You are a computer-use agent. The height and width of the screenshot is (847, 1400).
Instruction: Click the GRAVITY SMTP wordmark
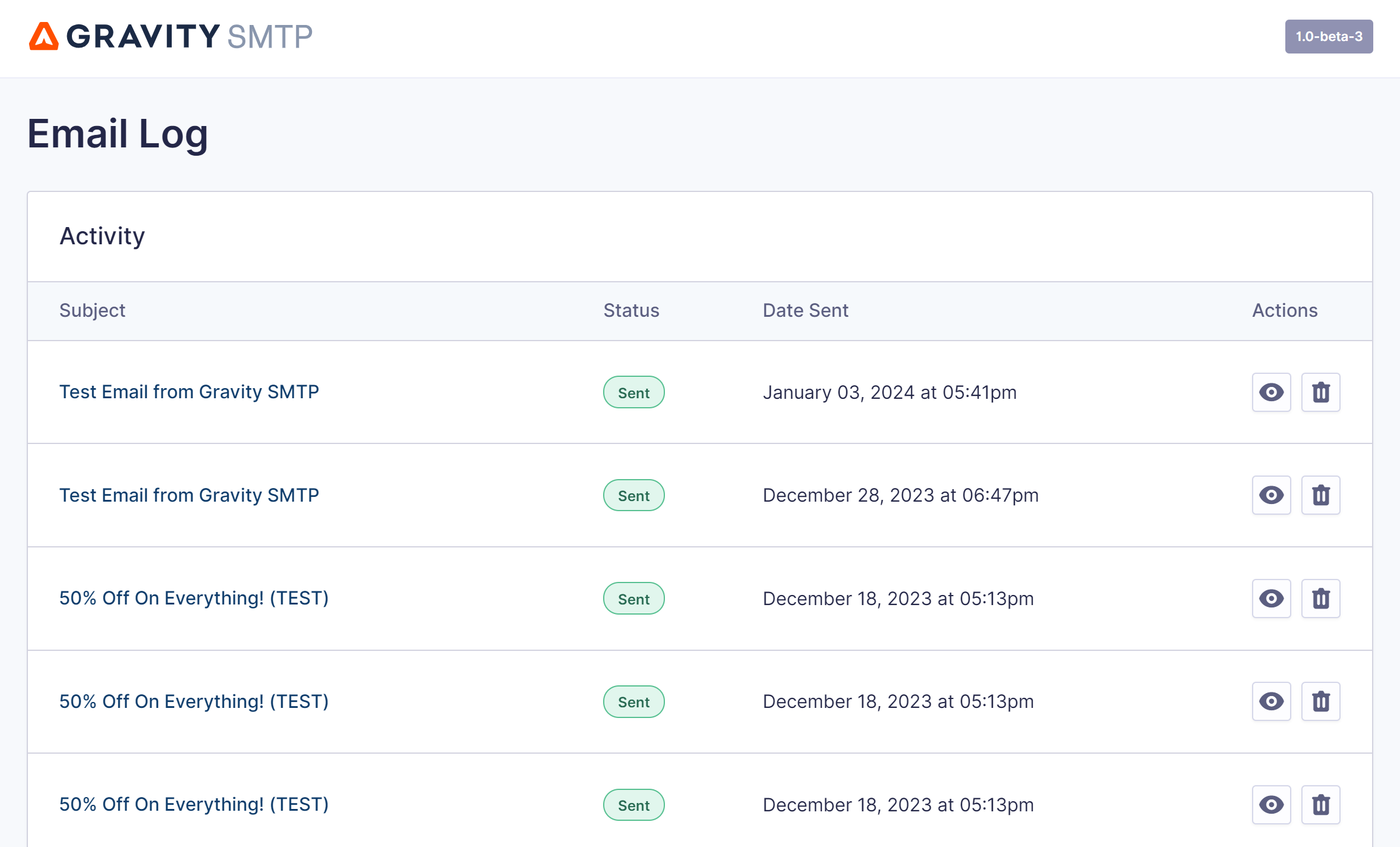point(189,36)
